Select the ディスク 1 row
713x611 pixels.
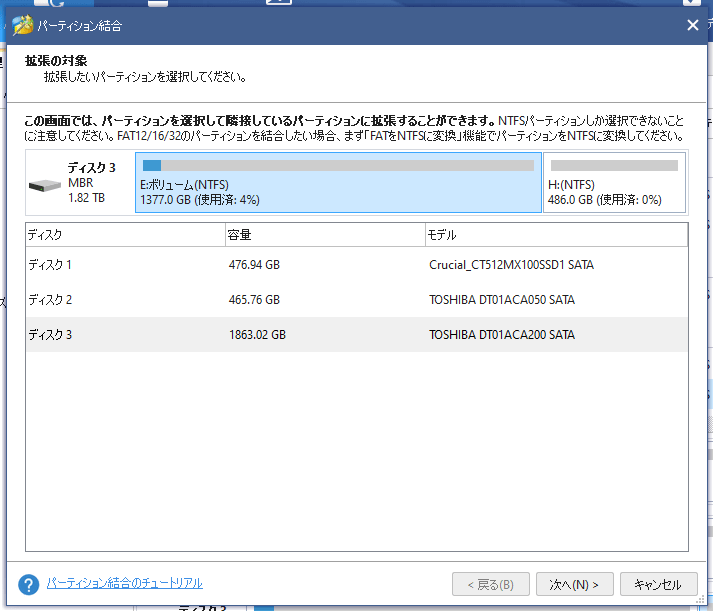(356, 265)
